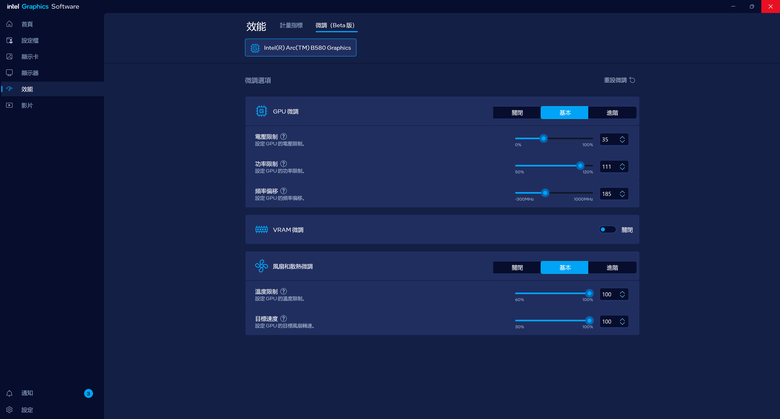Click the 電壓限制 voltage limit slider
This screenshot has height=419, width=780.
(x=554, y=138)
